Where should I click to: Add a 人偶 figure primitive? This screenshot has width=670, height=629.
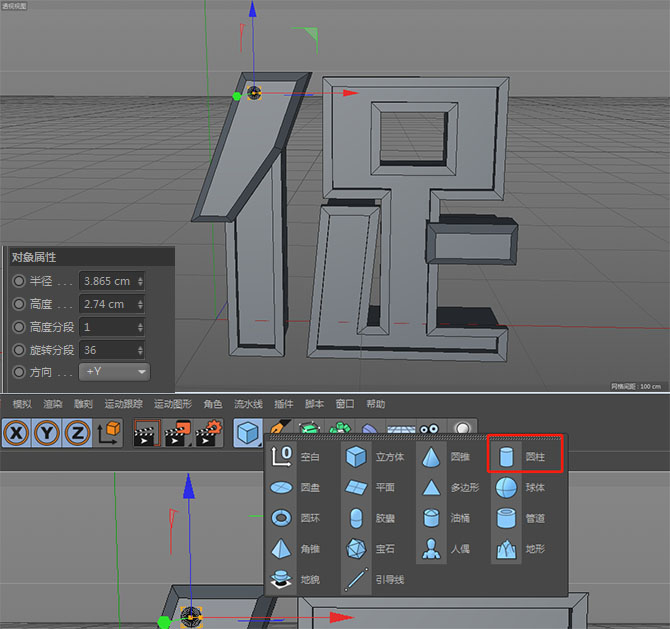[446, 549]
